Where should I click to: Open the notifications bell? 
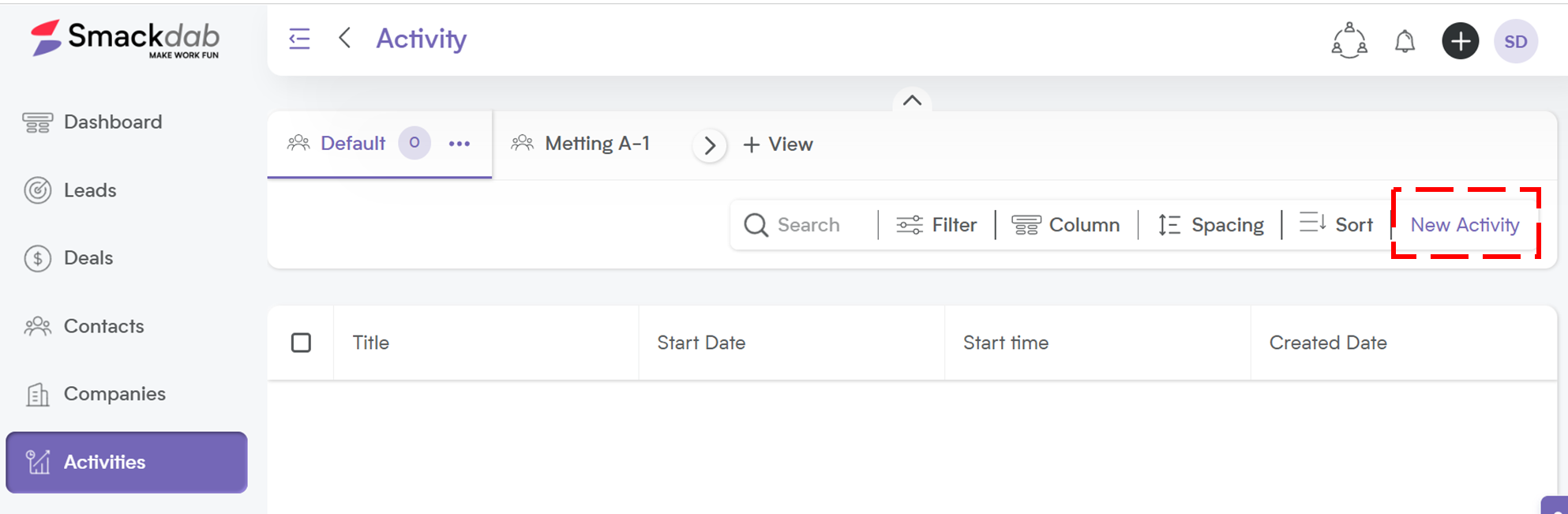(1405, 41)
